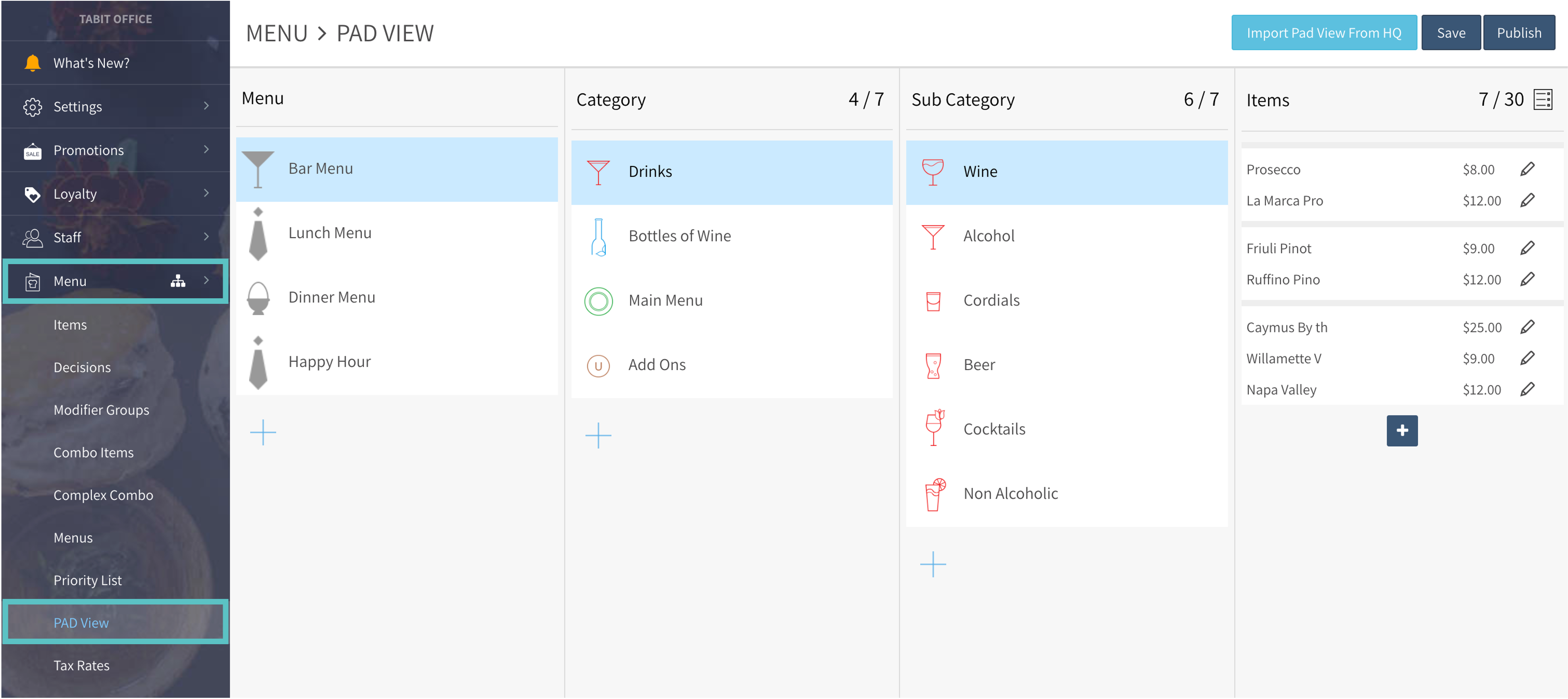Expand the Staff sidebar section
Screen dimensions: 1568x699
point(206,237)
